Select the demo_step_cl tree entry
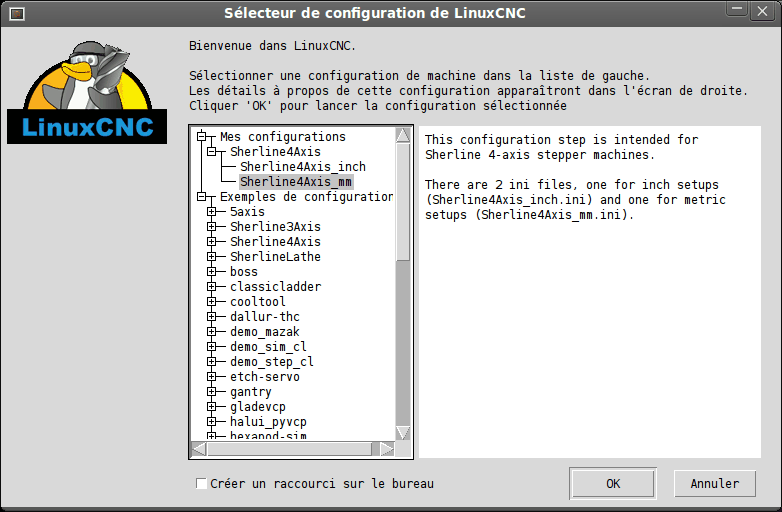This screenshot has width=782, height=512. 272,361
